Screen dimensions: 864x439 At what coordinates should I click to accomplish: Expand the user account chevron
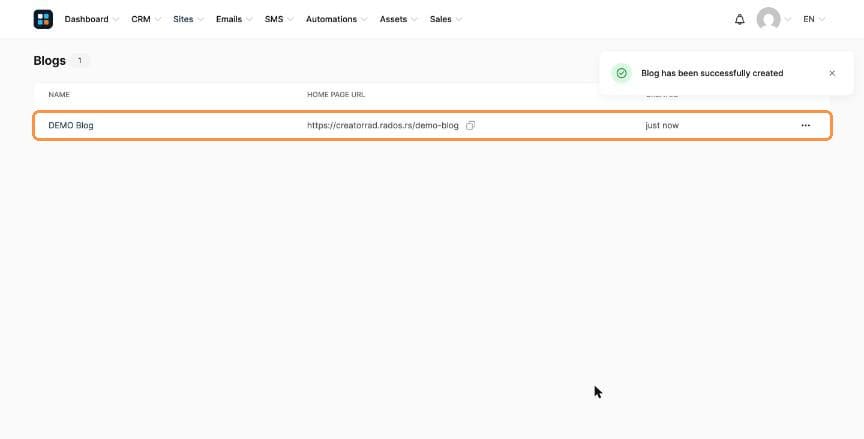point(788,20)
